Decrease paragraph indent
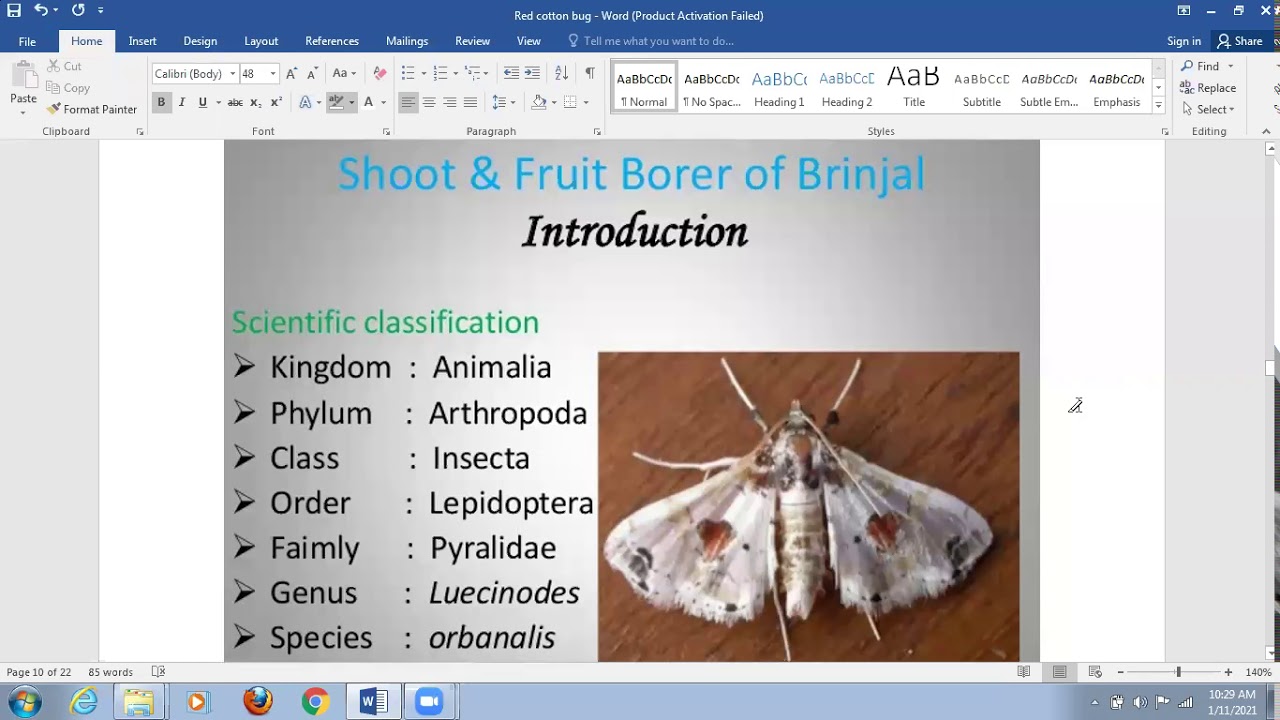 511,73
